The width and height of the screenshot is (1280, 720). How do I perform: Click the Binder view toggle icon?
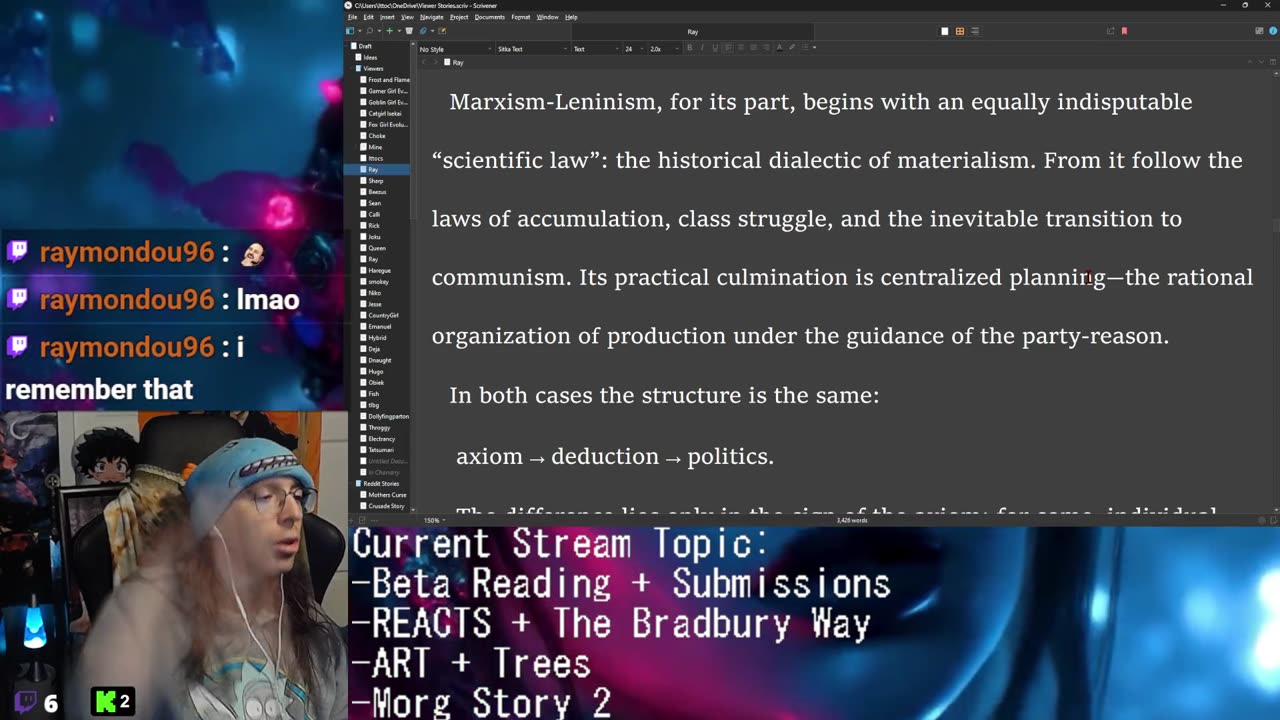tap(350, 31)
